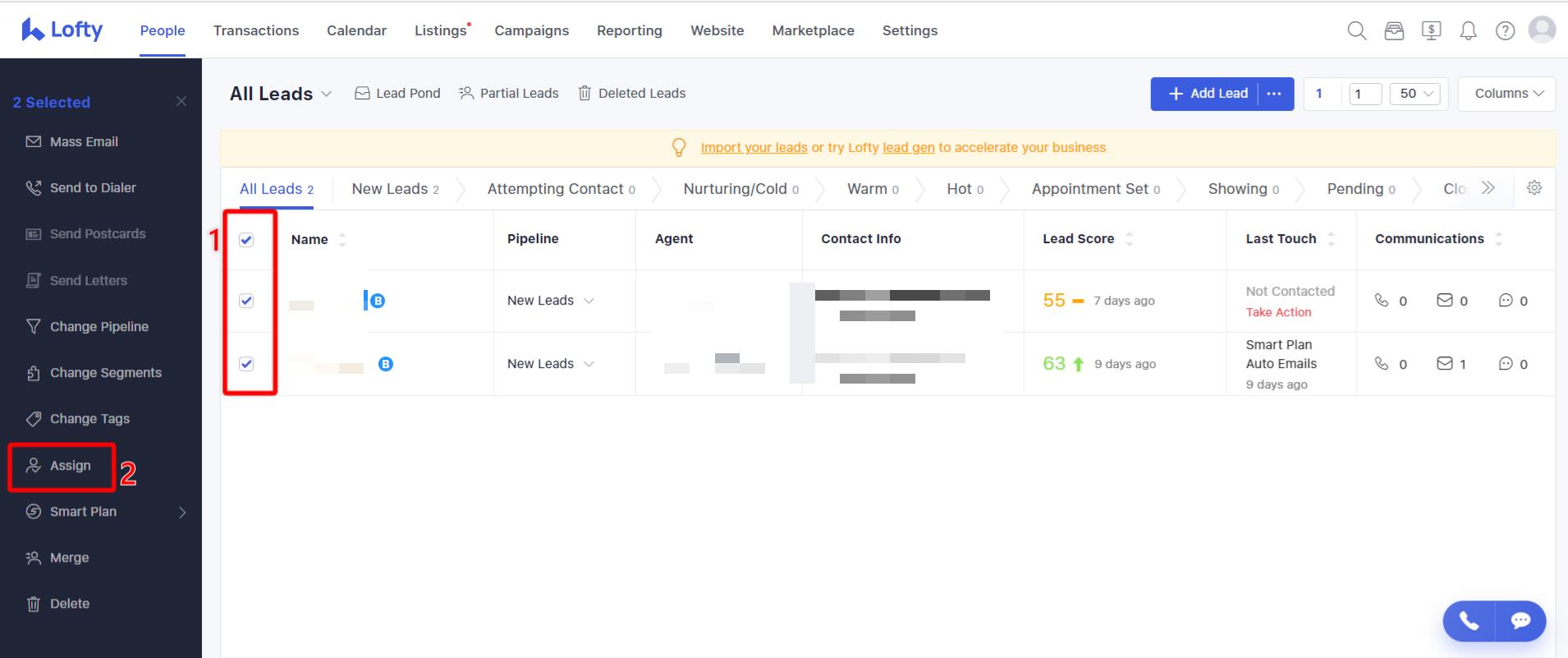Open the search magnifier icon
Viewport: 1568px width, 658px height.
[1357, 31]
